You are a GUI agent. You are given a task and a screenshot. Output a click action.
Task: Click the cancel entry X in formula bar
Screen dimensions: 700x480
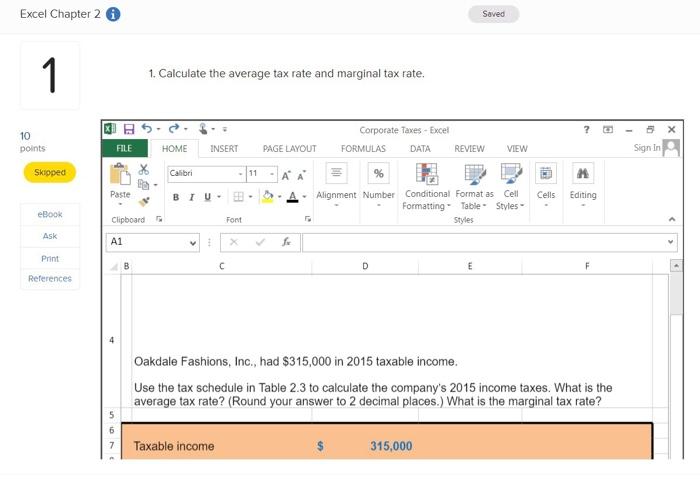coord(233,242)
